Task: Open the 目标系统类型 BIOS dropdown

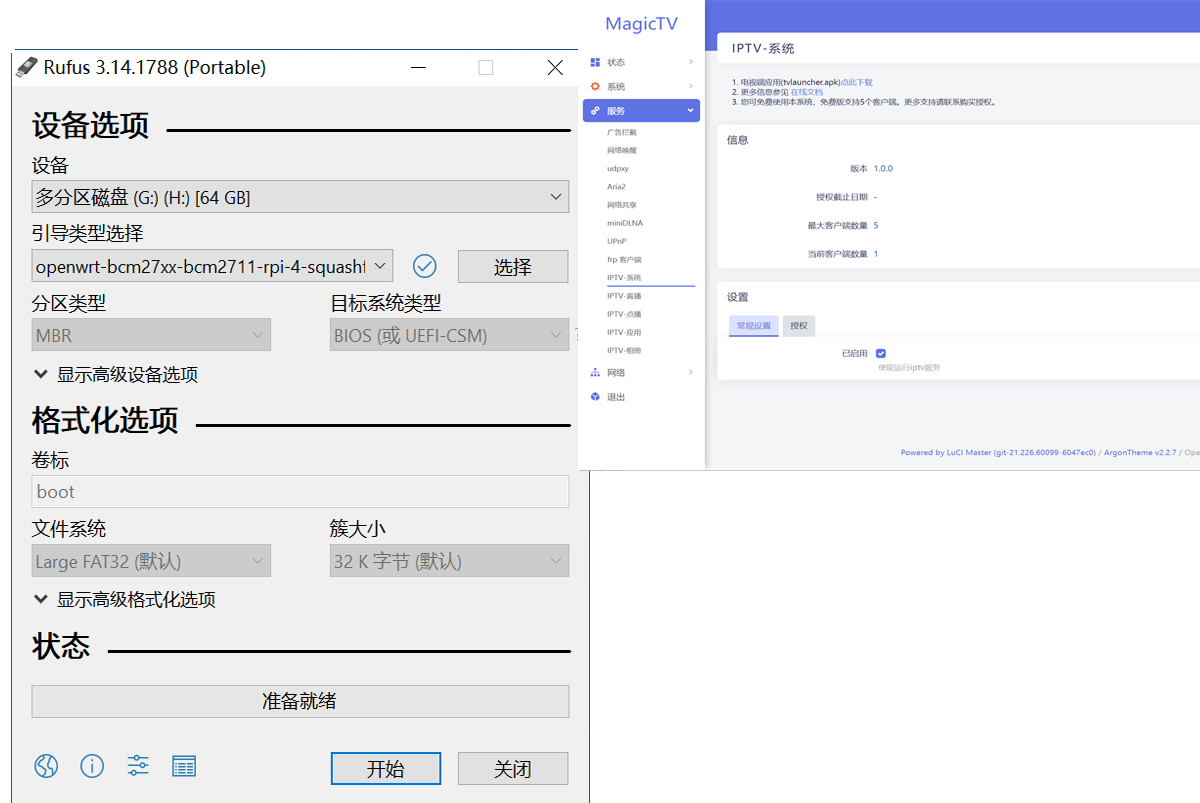Action: click(x=449, y=335)
